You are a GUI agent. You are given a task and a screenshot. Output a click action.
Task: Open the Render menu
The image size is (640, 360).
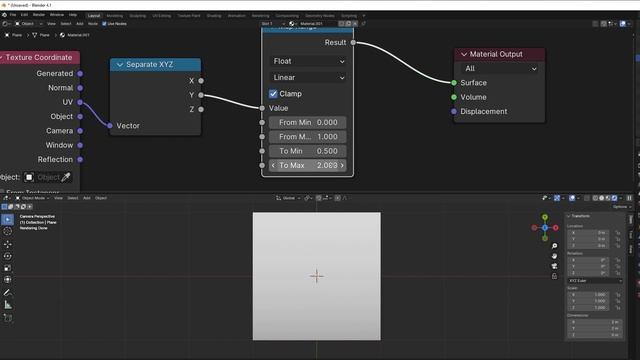(39, 15)
